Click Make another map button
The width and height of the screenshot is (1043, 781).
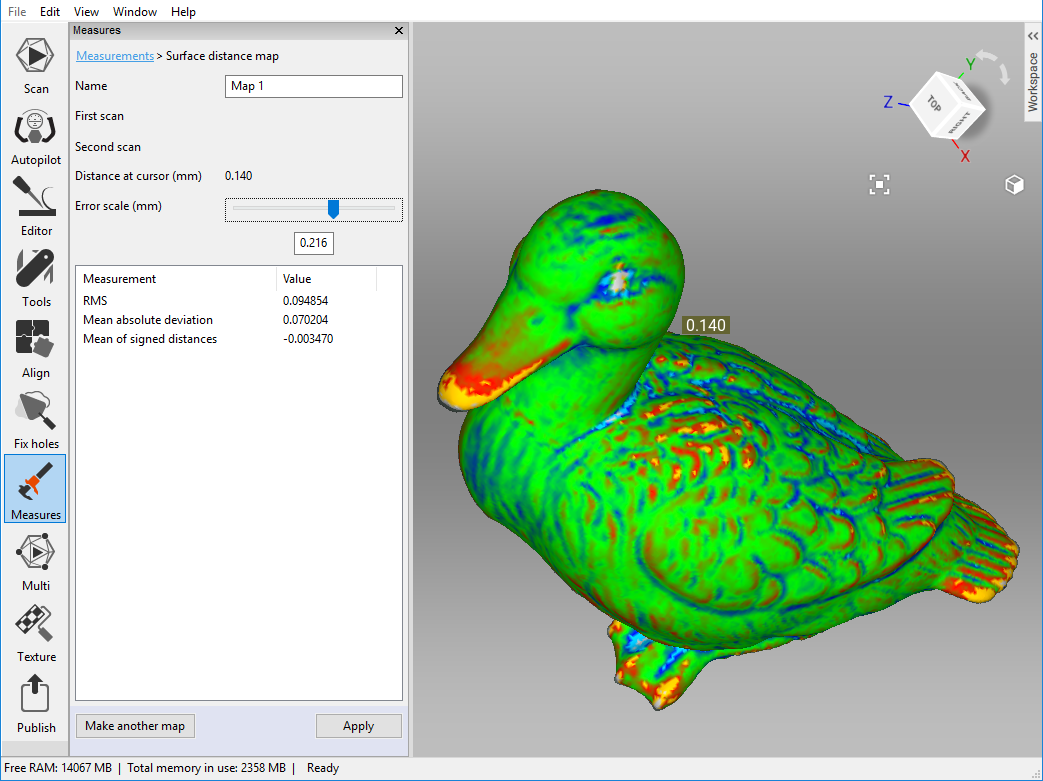(135, 726)
